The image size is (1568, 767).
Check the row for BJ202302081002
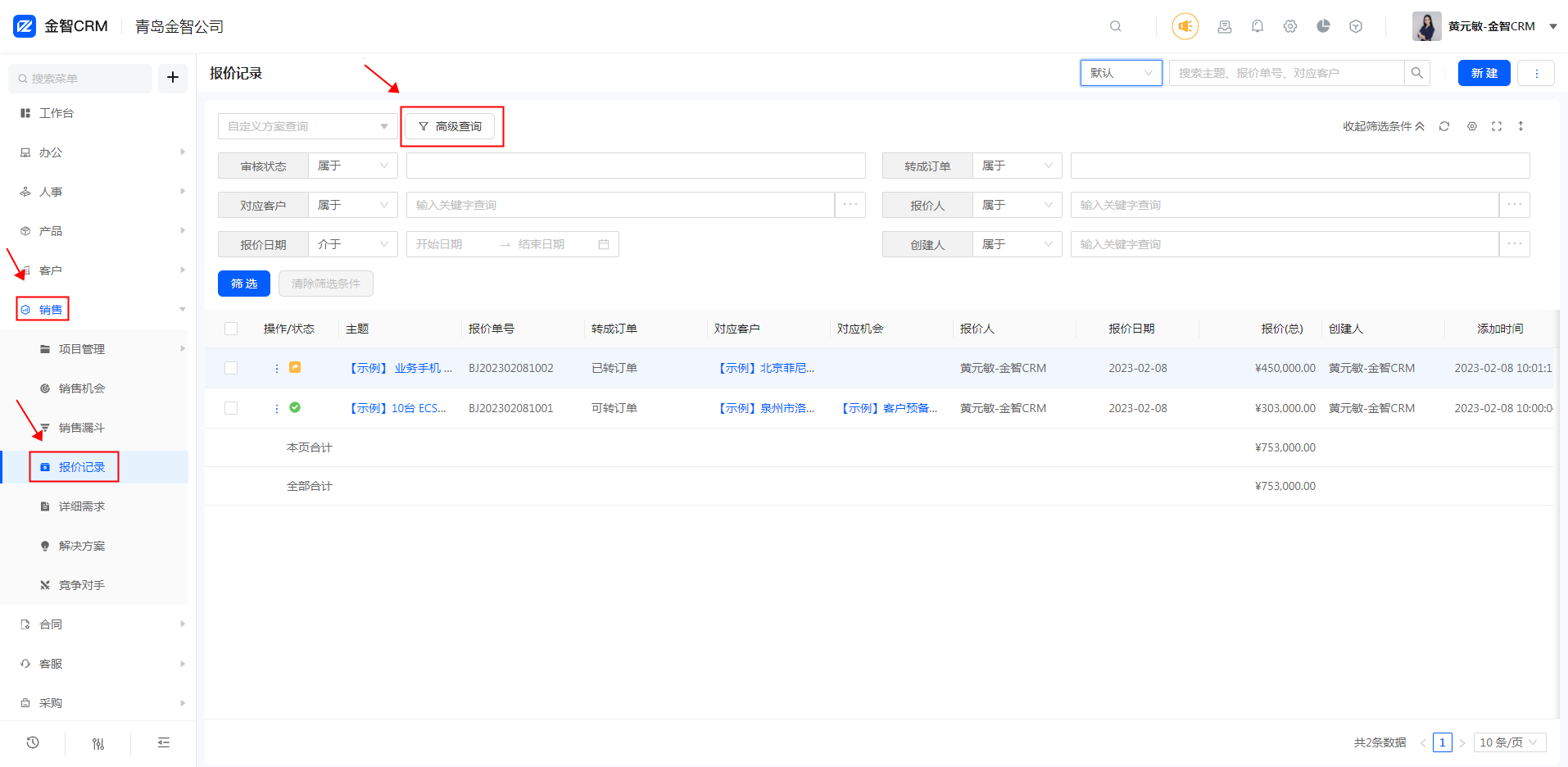point(231,368)
